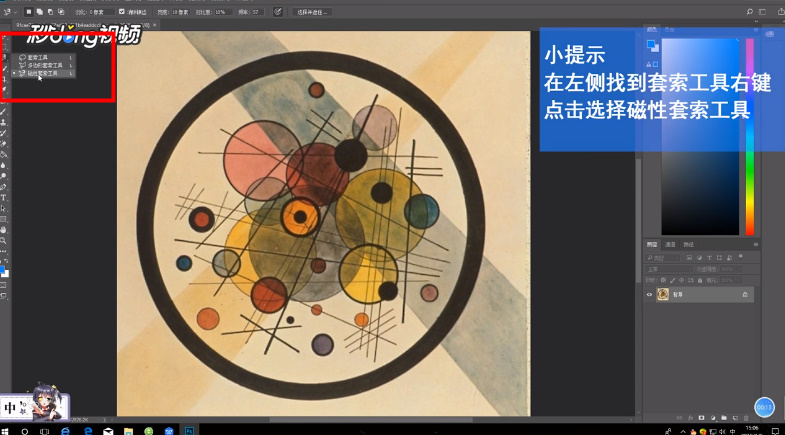Click lock position icon in Layers panel
Screen dimensions: 785x435
[x=681, y=280]
